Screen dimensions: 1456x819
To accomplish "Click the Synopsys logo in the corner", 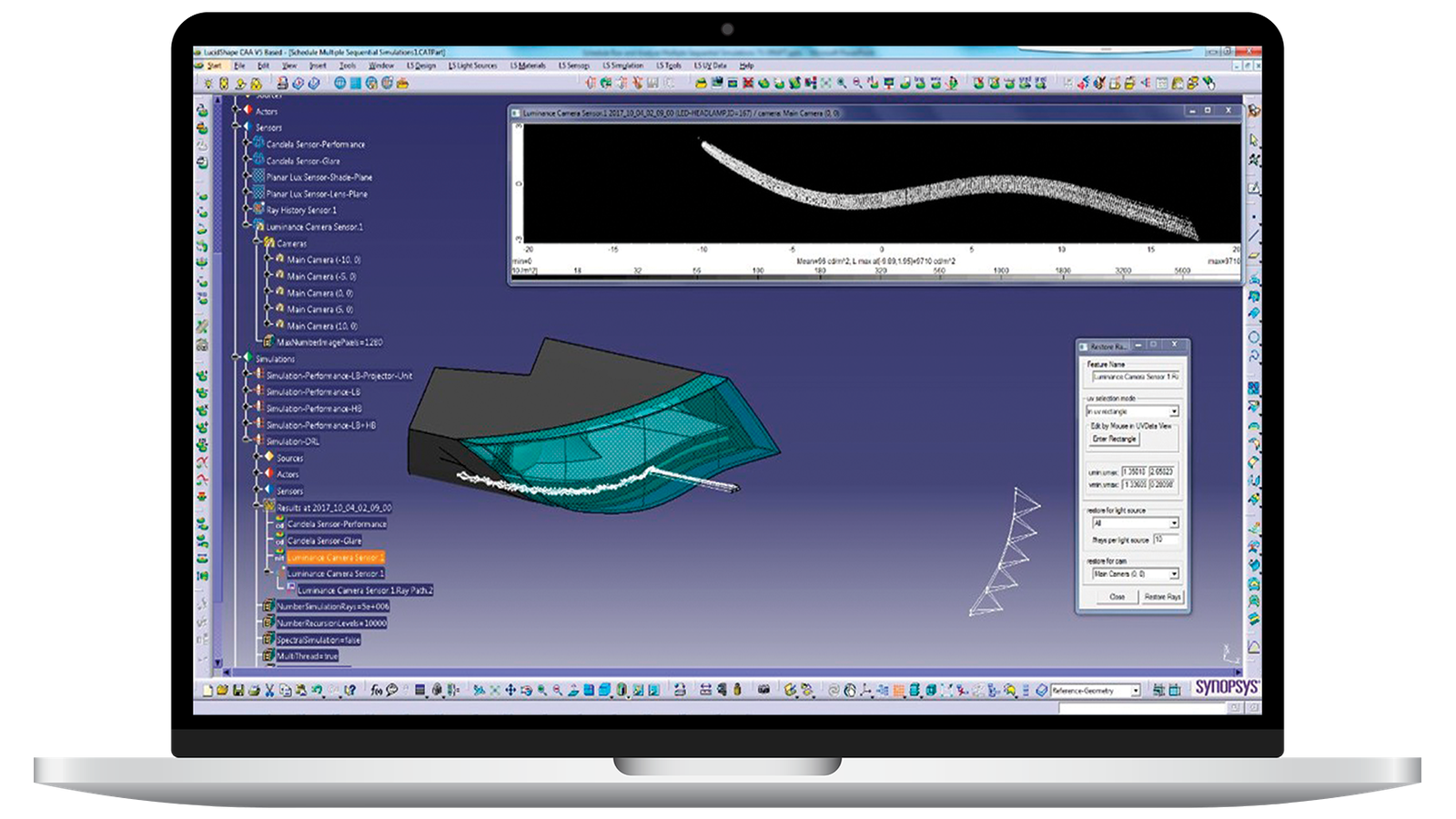I will (1226, 686).
